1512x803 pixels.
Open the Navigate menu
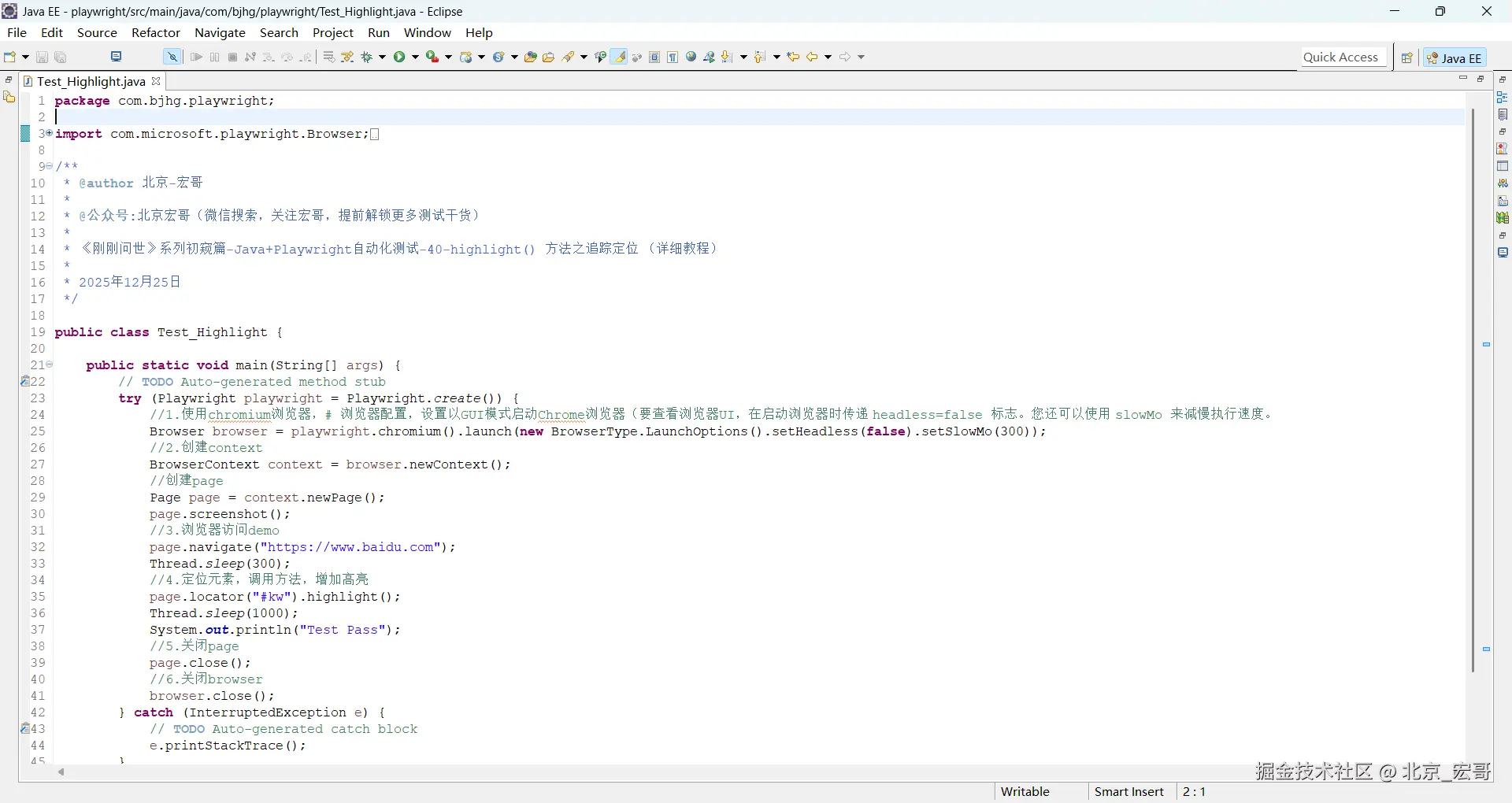pos(220,32)
